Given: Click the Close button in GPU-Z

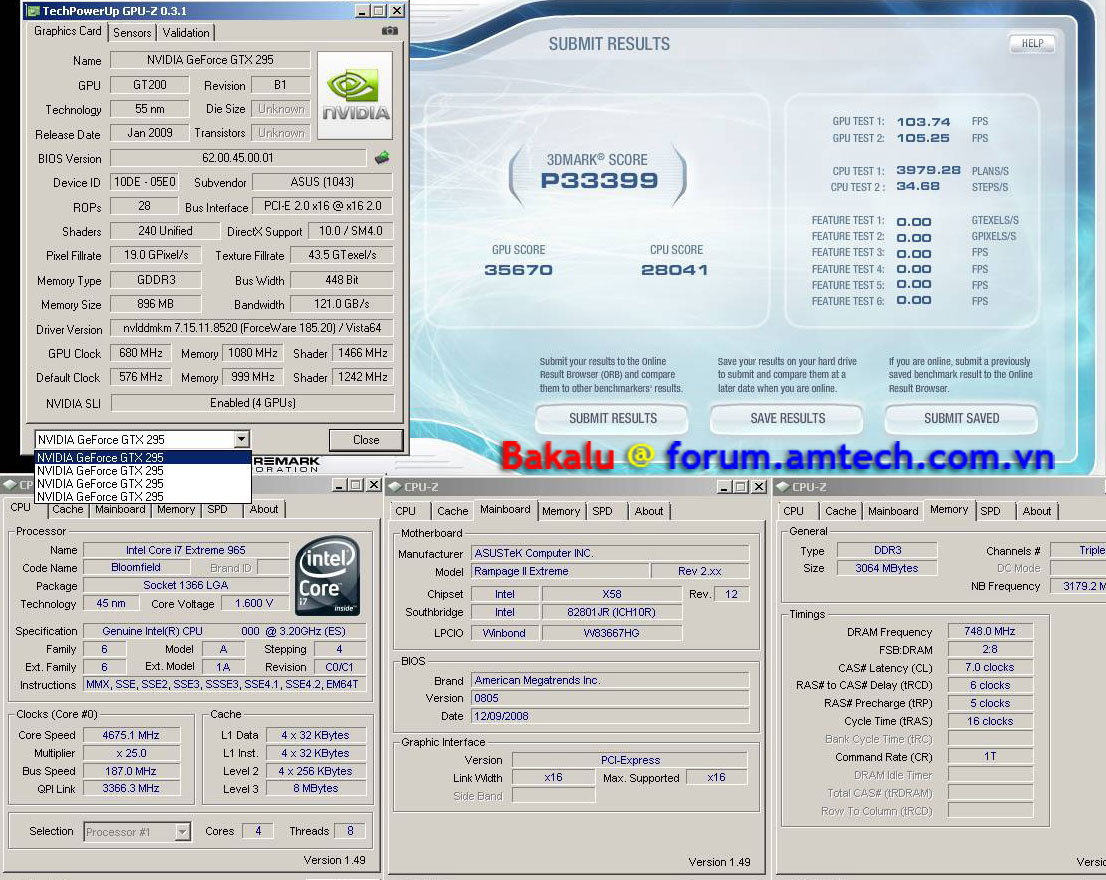Looking at the screenshot, I should pos(366,440).
